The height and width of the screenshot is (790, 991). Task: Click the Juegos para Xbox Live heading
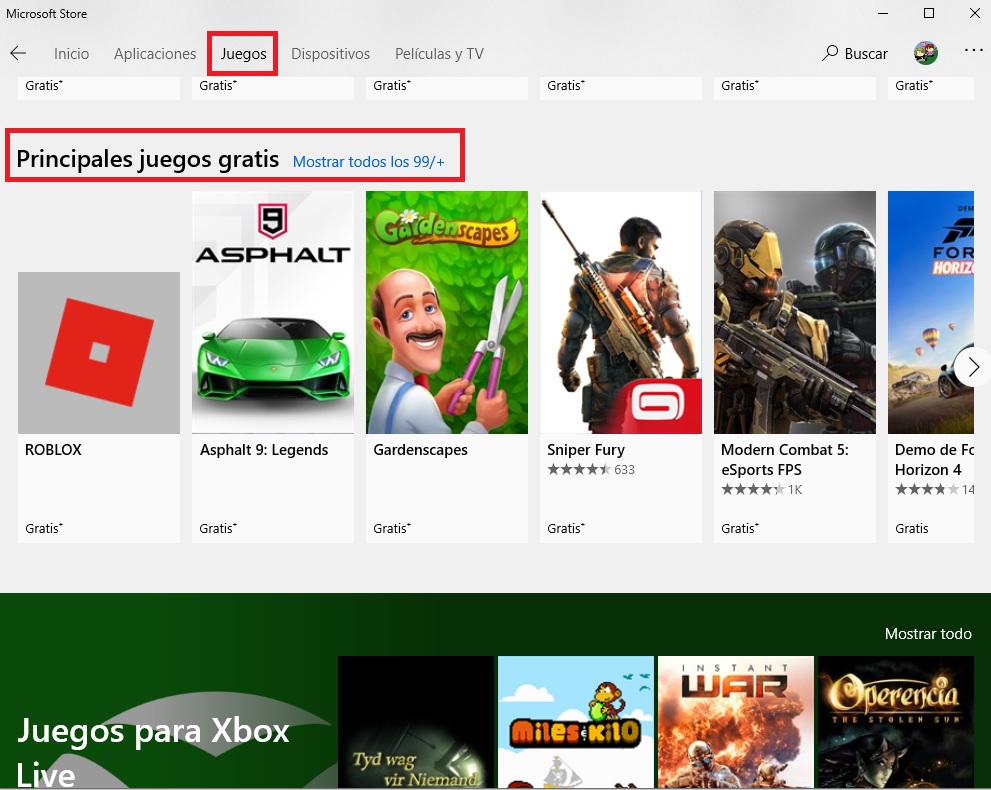152,751
